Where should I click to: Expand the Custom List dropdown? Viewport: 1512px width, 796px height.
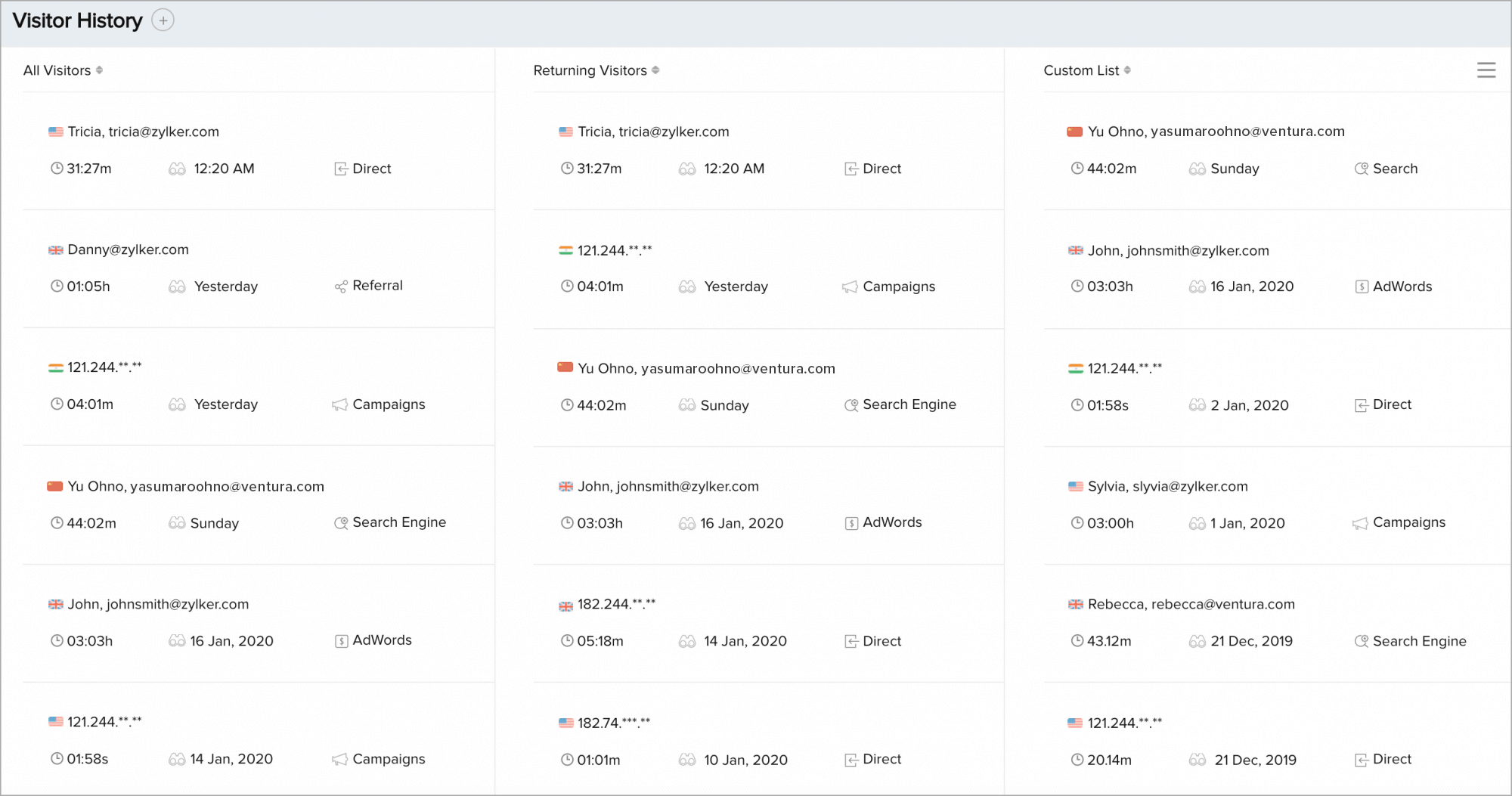[1086, 70]
